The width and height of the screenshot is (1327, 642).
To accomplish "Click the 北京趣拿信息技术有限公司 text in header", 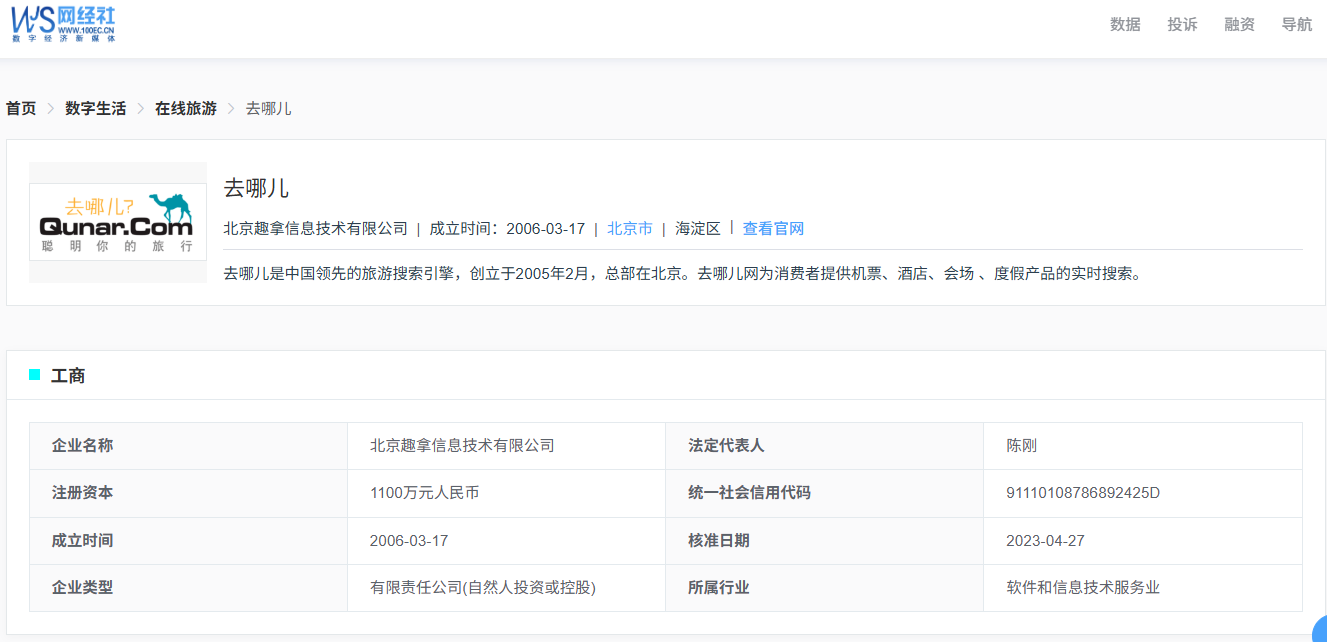I will click(316, 228).
